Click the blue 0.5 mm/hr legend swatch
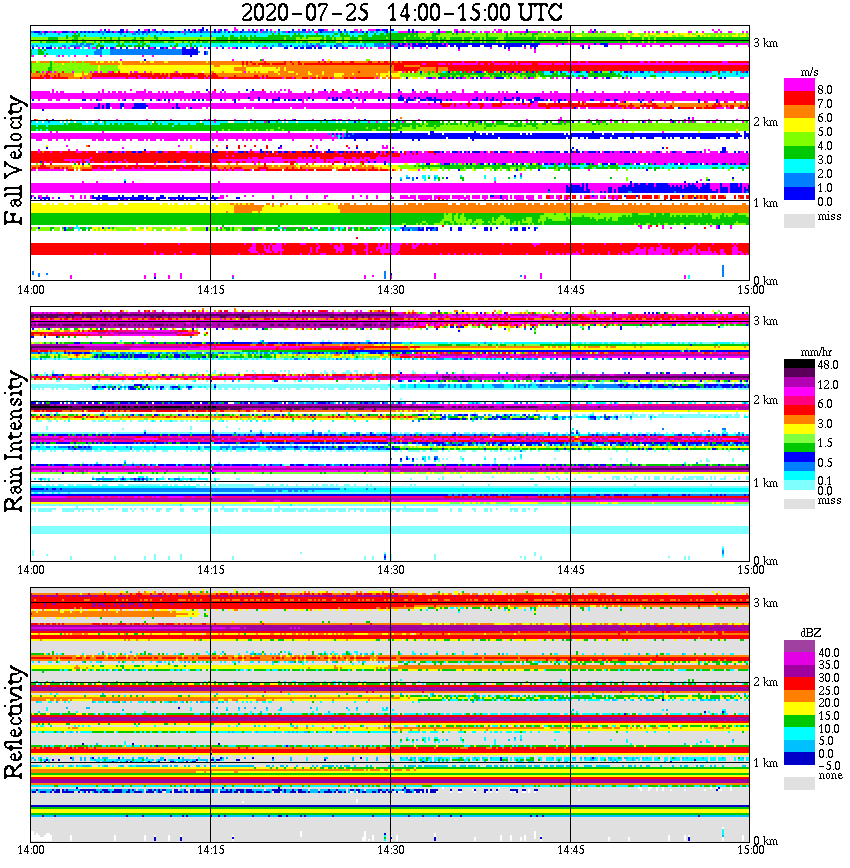This screenshot has height=868, width=850. (799, 457)
